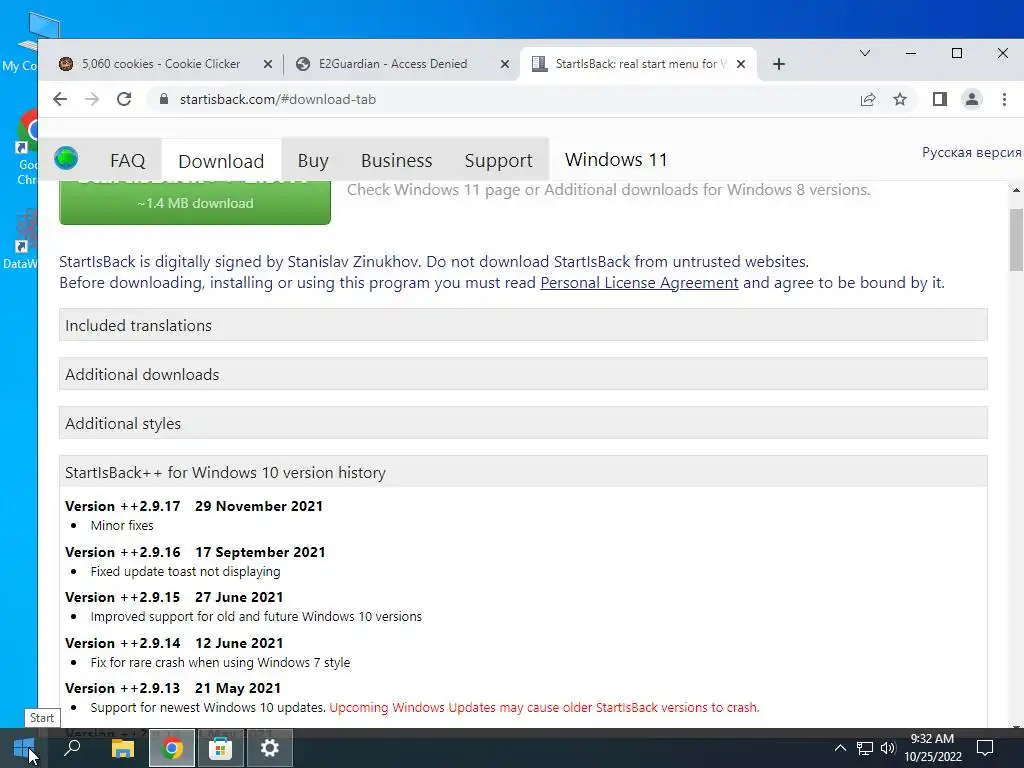1024x768 pixels.
Task: Bookmark this page with the star icon
Action: point(900,99)
